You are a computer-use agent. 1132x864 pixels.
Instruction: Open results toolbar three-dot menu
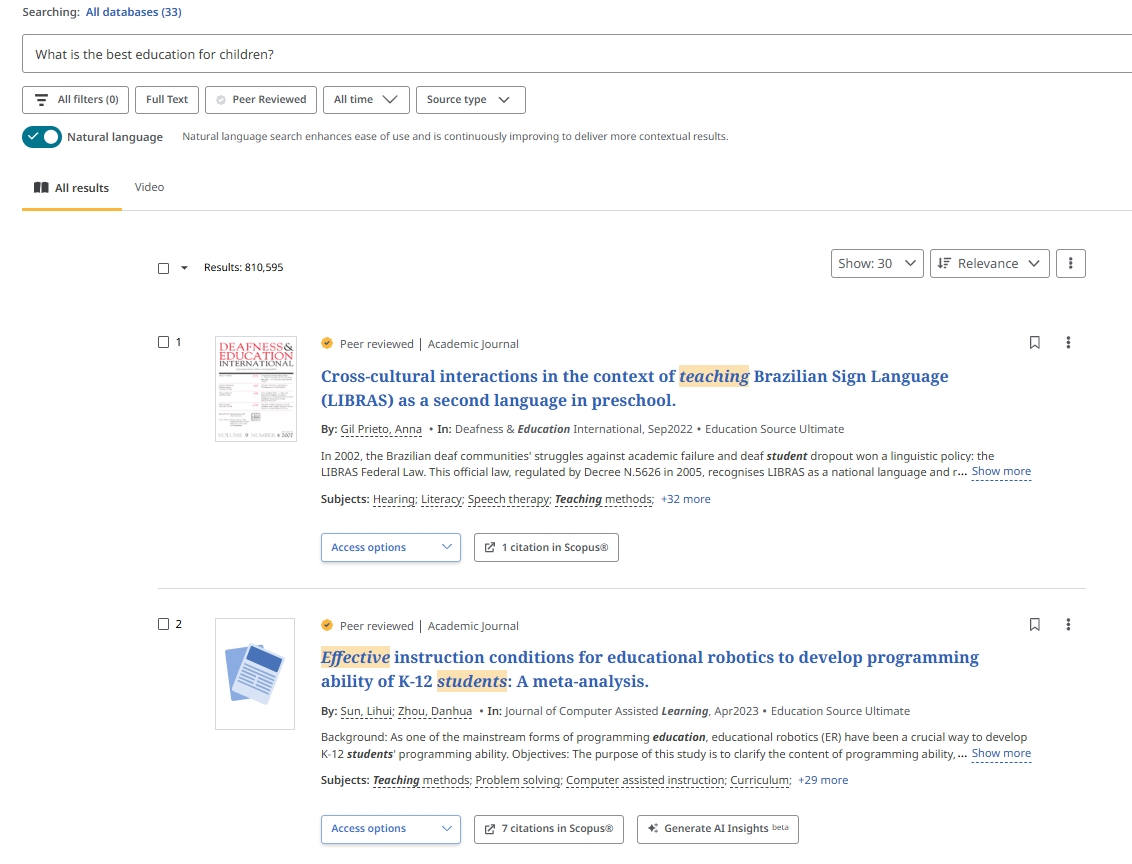click(x=1070, y=263)
